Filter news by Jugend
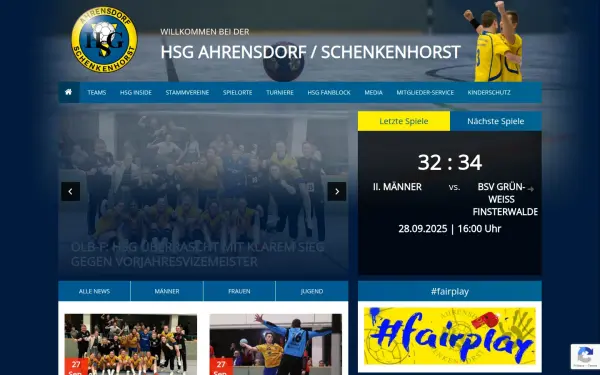 coord(312,291)
